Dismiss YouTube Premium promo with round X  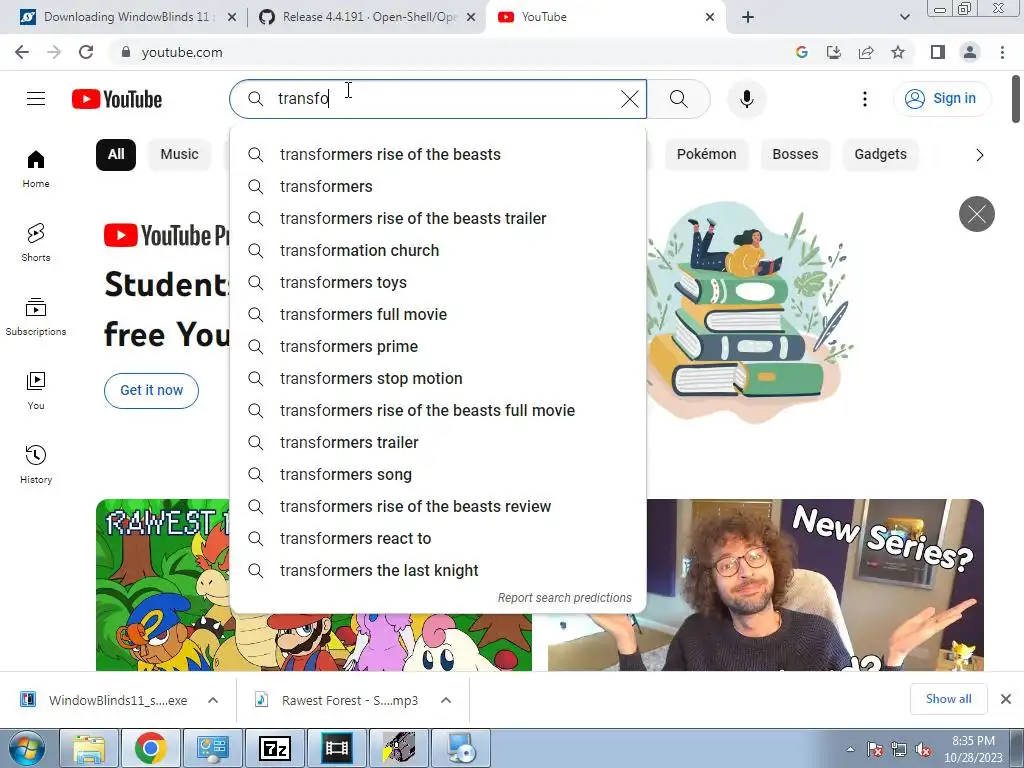point(976,214)
